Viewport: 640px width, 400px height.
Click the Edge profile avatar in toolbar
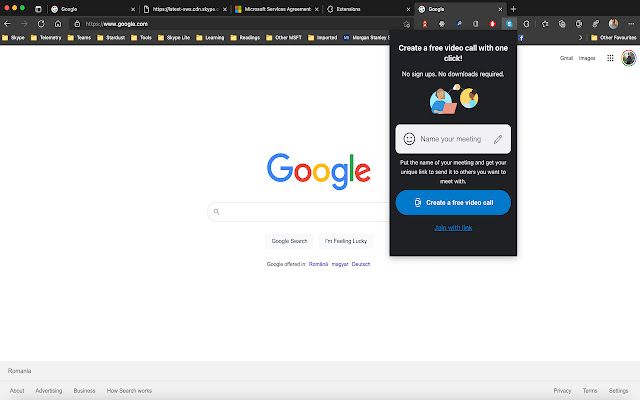pos(613,24)
